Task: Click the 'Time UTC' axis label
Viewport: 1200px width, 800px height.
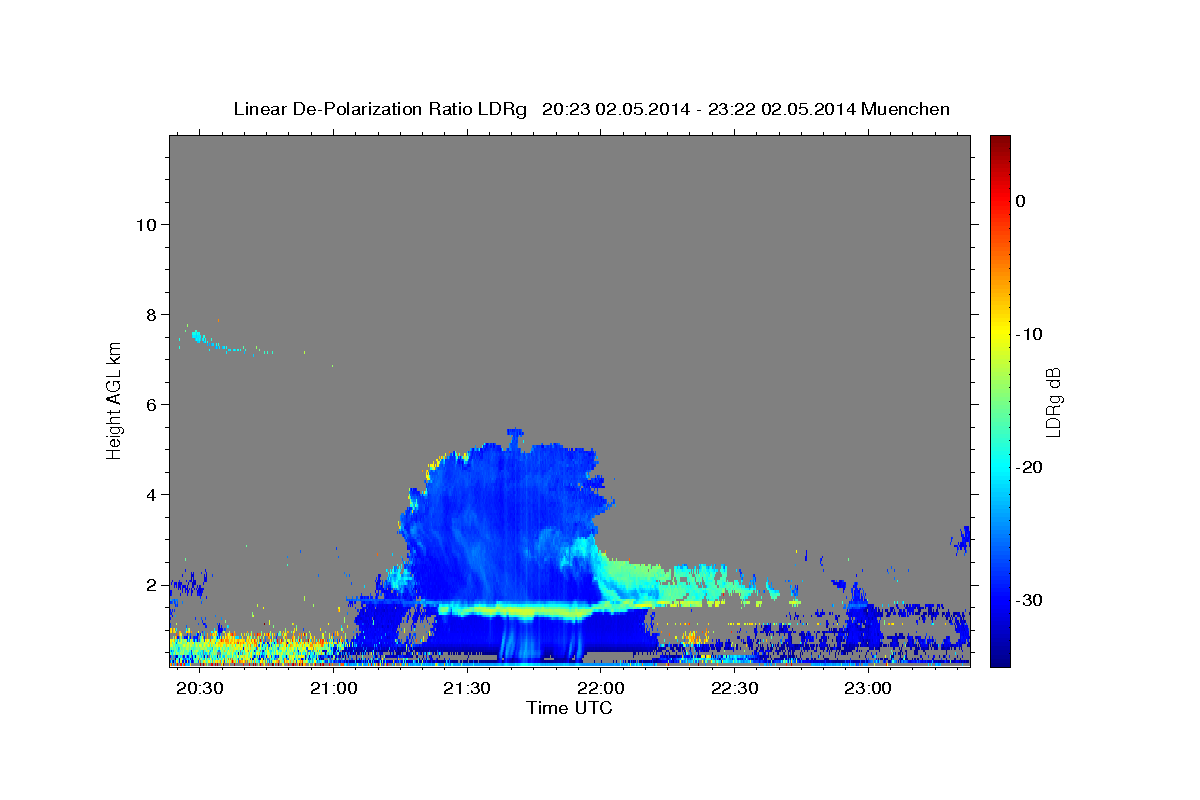Action: [x=569, y=708]
